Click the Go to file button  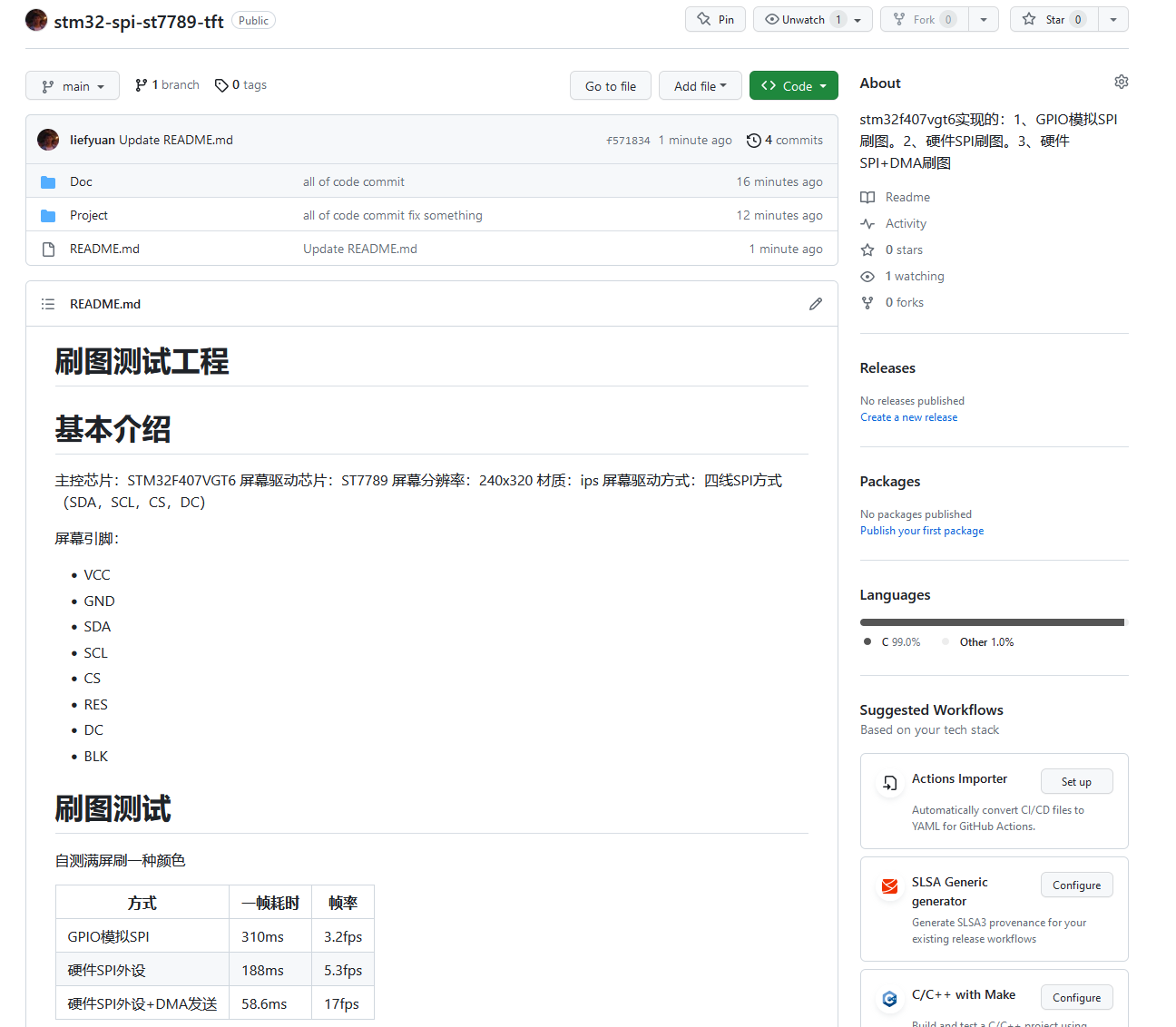coord(610,85)
